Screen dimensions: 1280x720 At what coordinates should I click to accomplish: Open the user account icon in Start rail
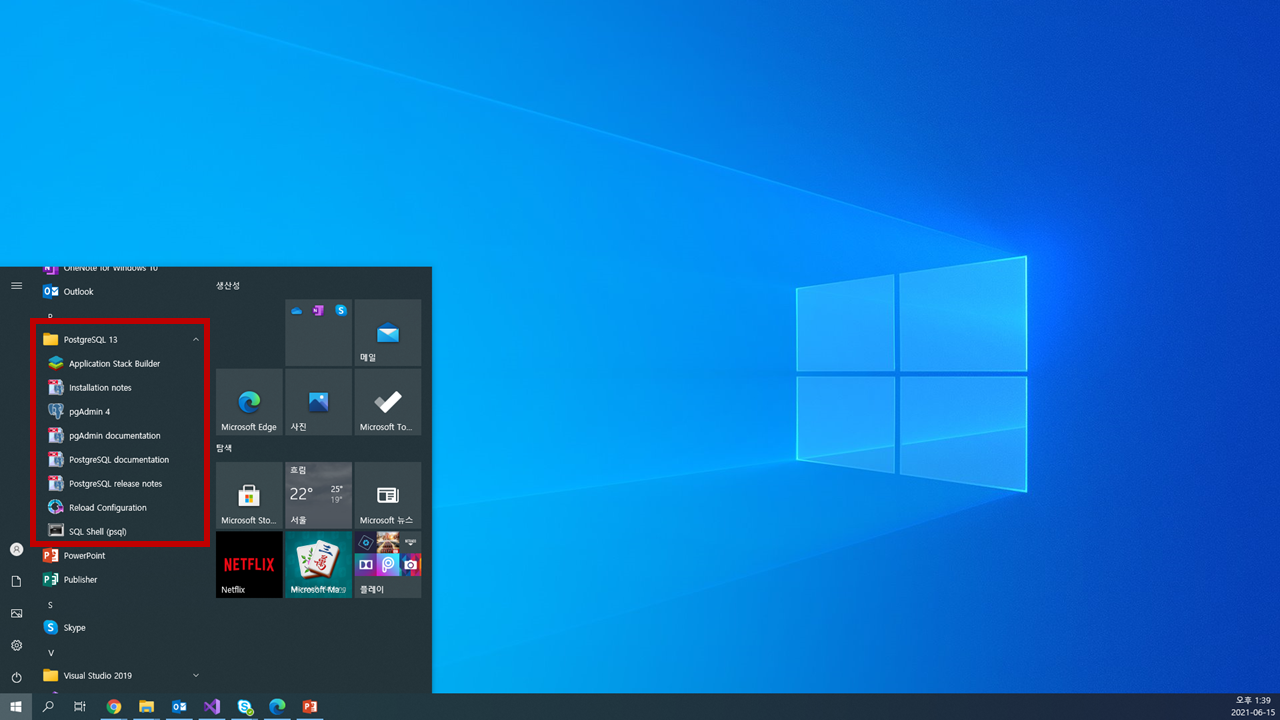coord(16,550)
